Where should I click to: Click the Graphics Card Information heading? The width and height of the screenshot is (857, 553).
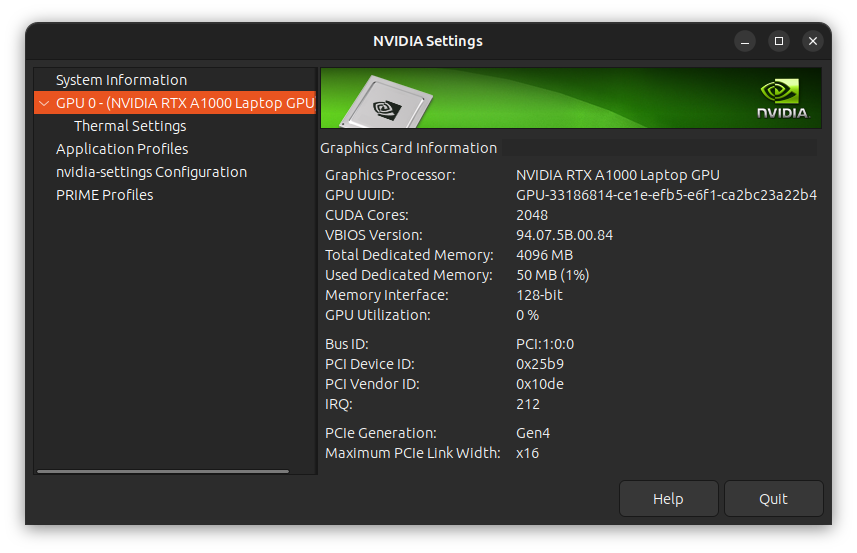click(409, 148)
